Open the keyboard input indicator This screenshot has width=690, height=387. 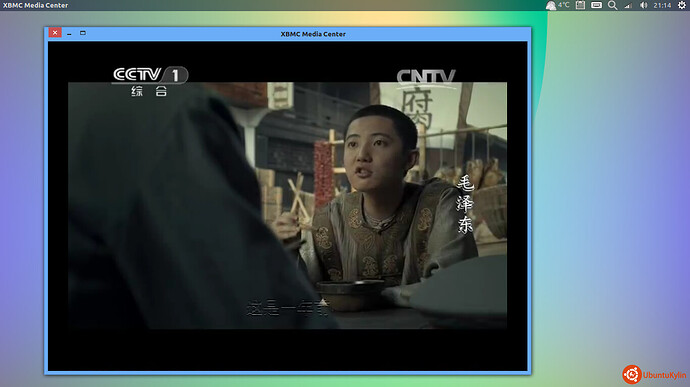pyautogui.click(x=596, y=5)
